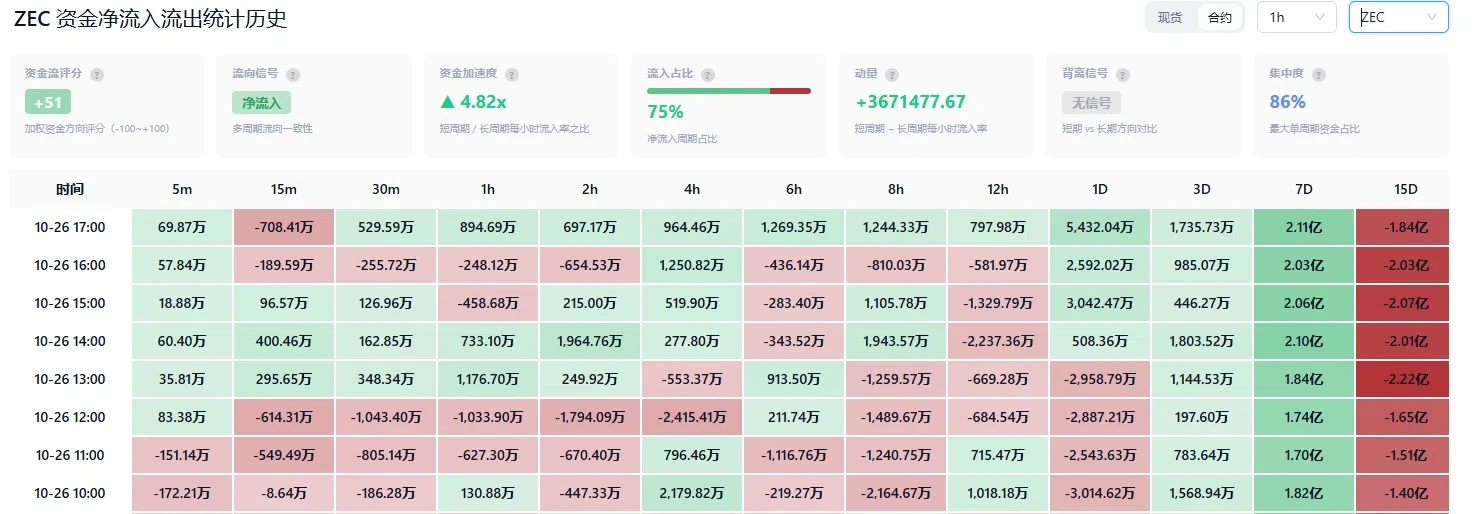Click the 10-26 12:00 row time
1474x514 pixels.
coord(70,417)
